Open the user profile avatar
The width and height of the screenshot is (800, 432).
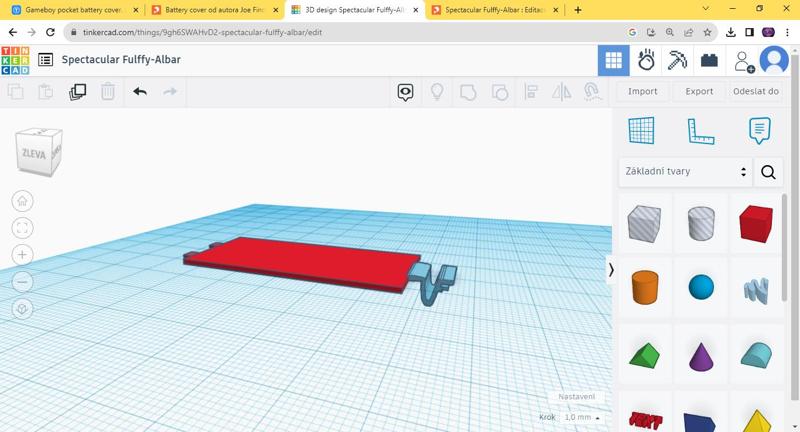click(774, 60)
